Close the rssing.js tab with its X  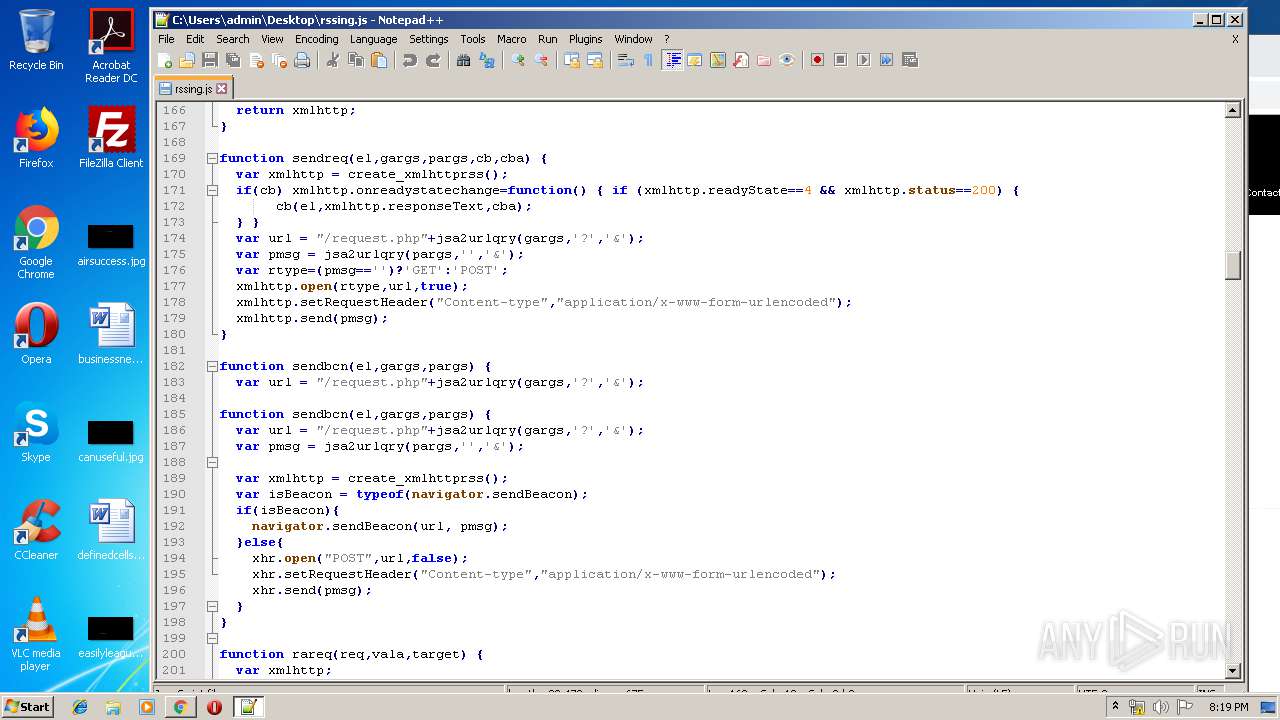[222, 88]
